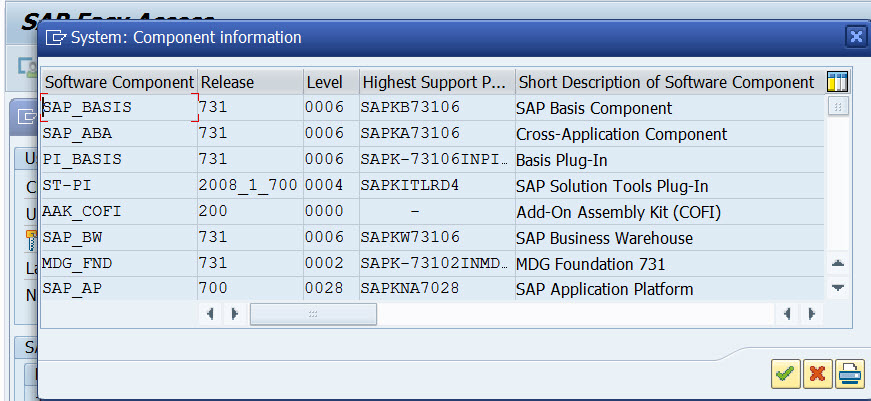Select the MDG_FND cell
The height and width of the screenshot is (401, 871).
[x=119, y=263]
